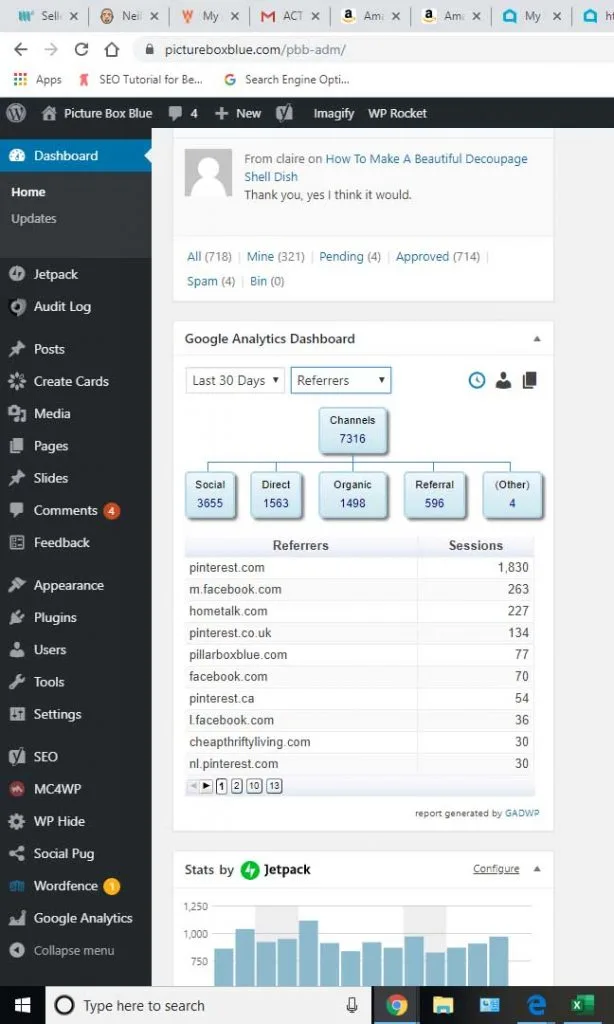Click the Plugins plug icon in sidebar
Image resolution: width=614 pixels, height=1024 pixels.
click(16, 617)
